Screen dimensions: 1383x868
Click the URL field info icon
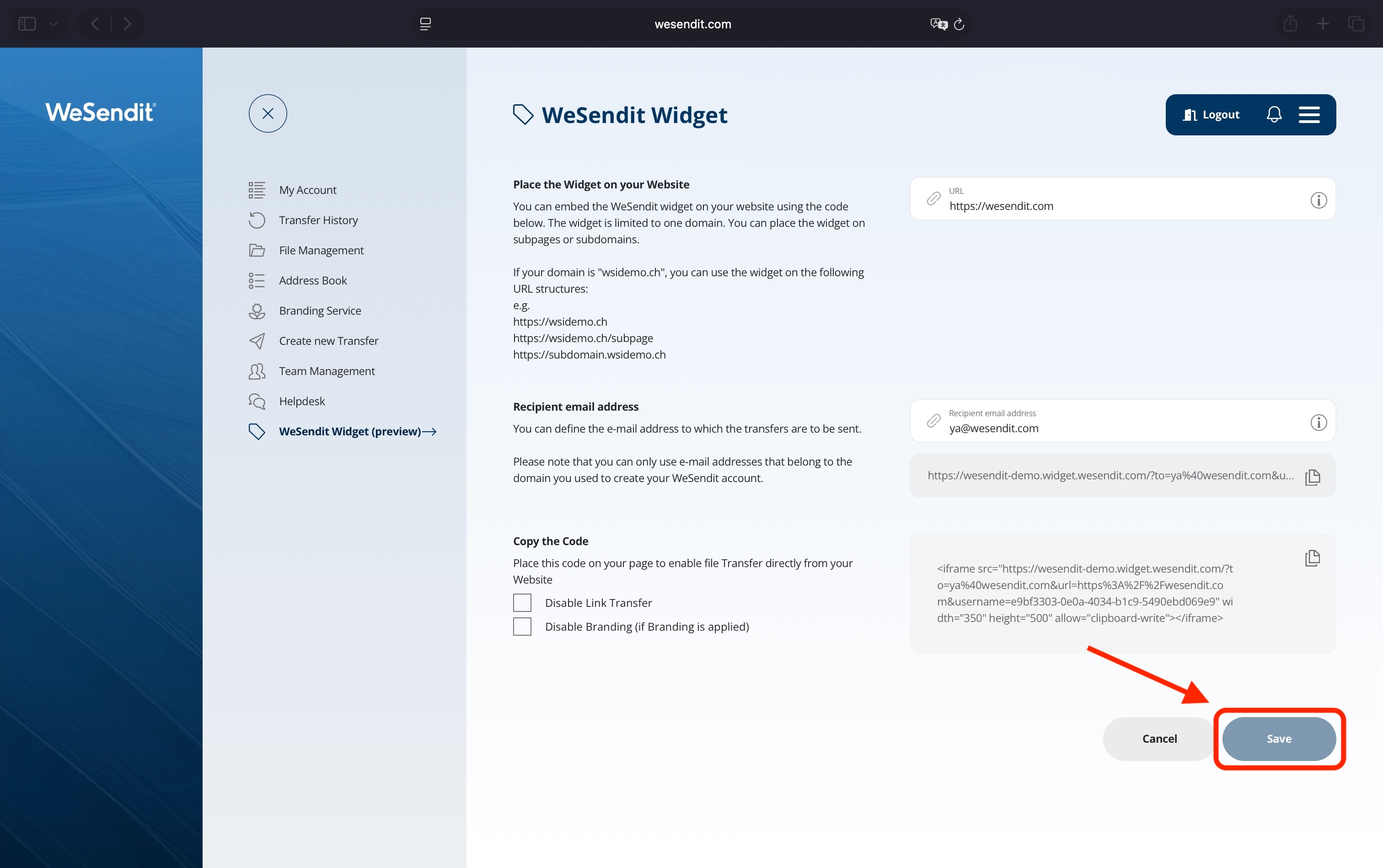tap(1318, 200)
